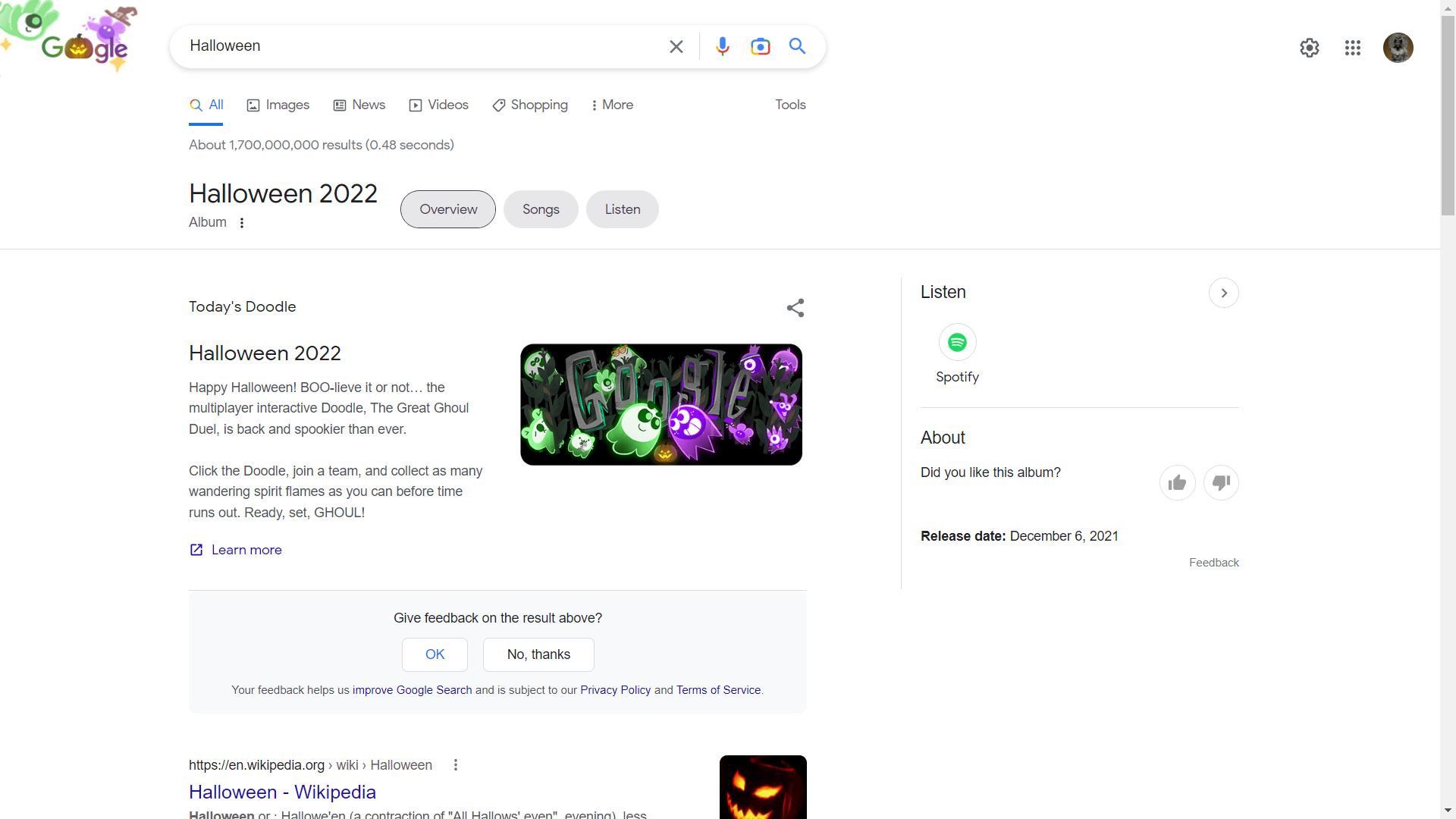Open the Wikipedia result options menu
1456x819 pixels.
[x=456, y=765]
